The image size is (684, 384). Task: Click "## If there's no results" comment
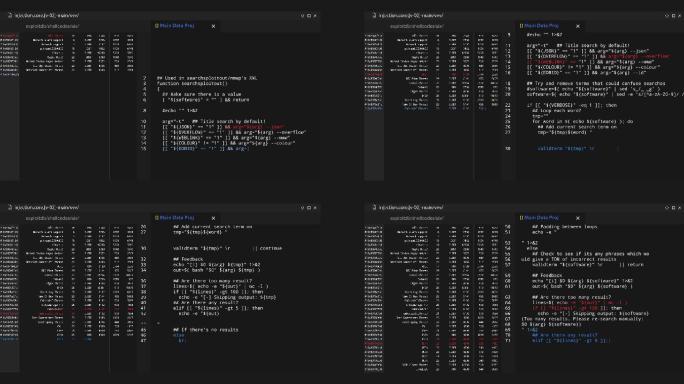(205, 330)
